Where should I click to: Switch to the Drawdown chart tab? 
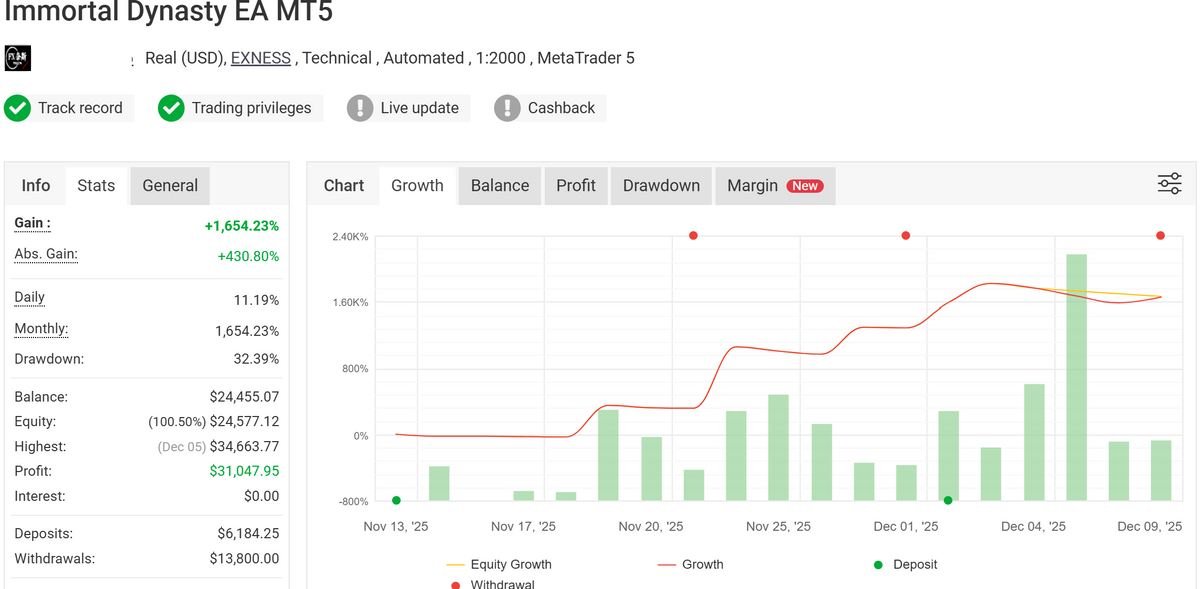(661, 185)
